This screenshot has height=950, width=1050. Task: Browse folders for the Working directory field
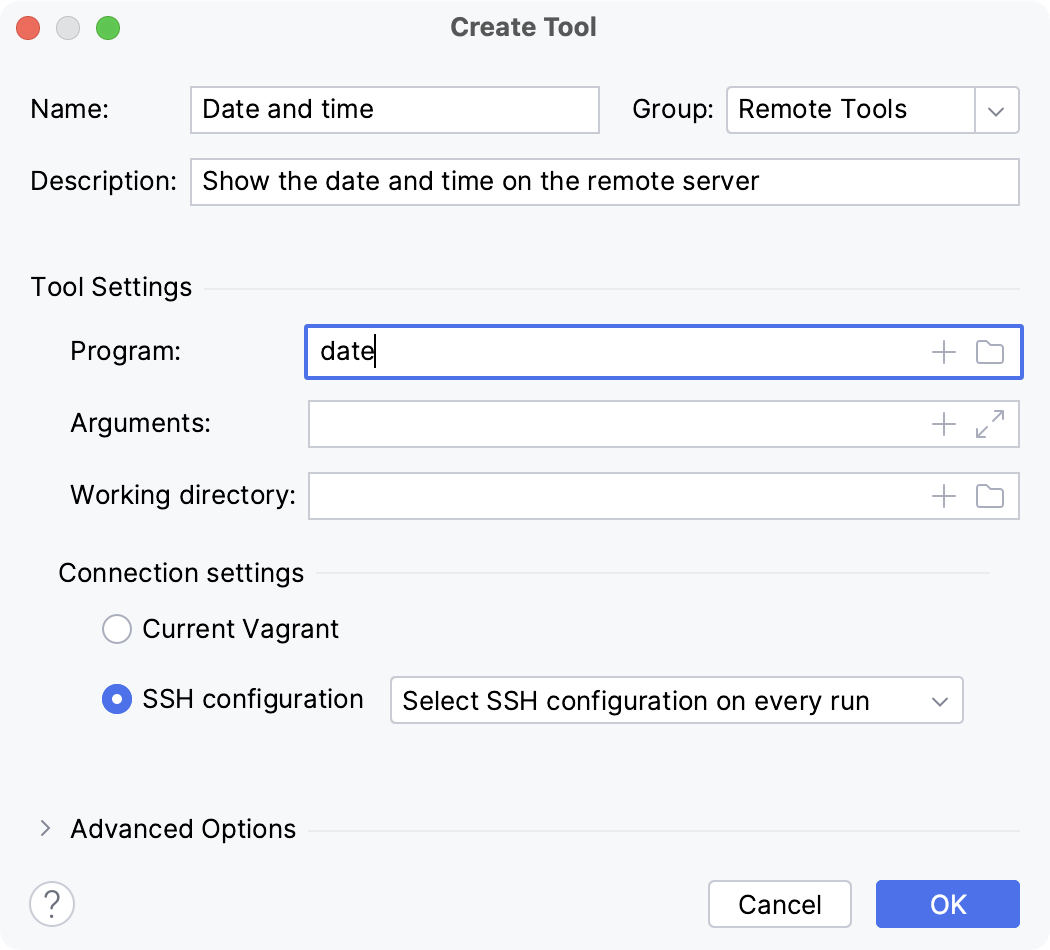(x=990, y=496)
